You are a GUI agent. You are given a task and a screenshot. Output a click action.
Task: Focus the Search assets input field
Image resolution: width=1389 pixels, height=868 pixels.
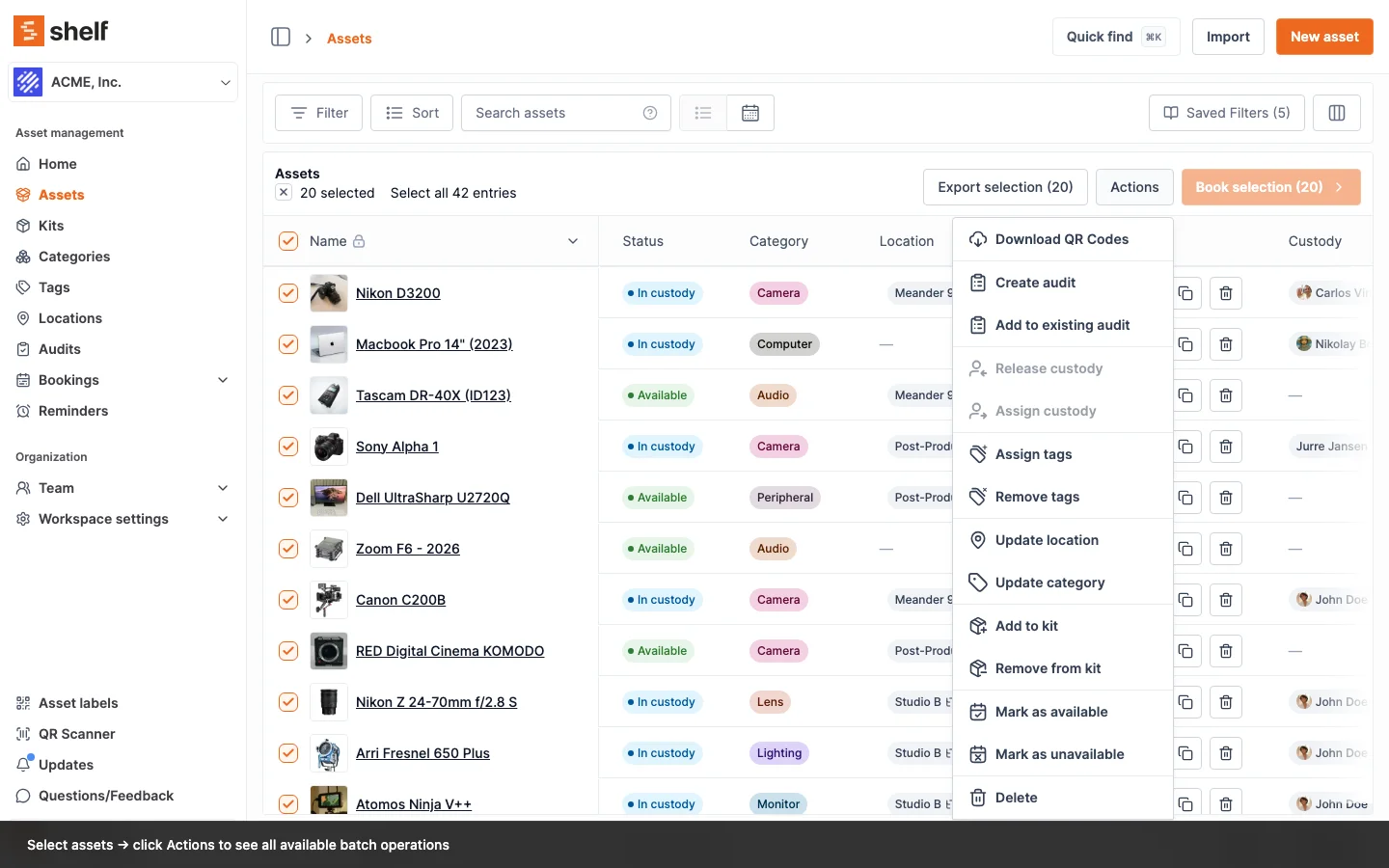pyautogui.click(x=555, y=113)
